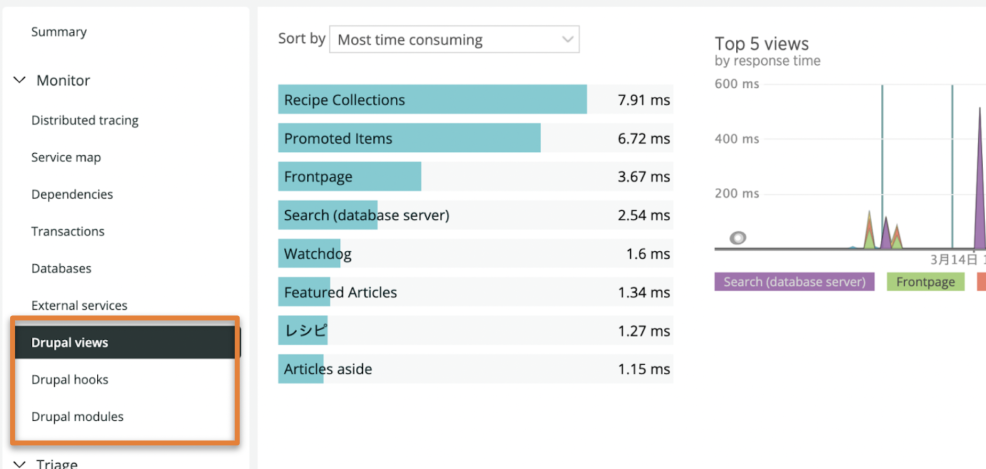Click the 7.91 ms value

pos(643,100)
